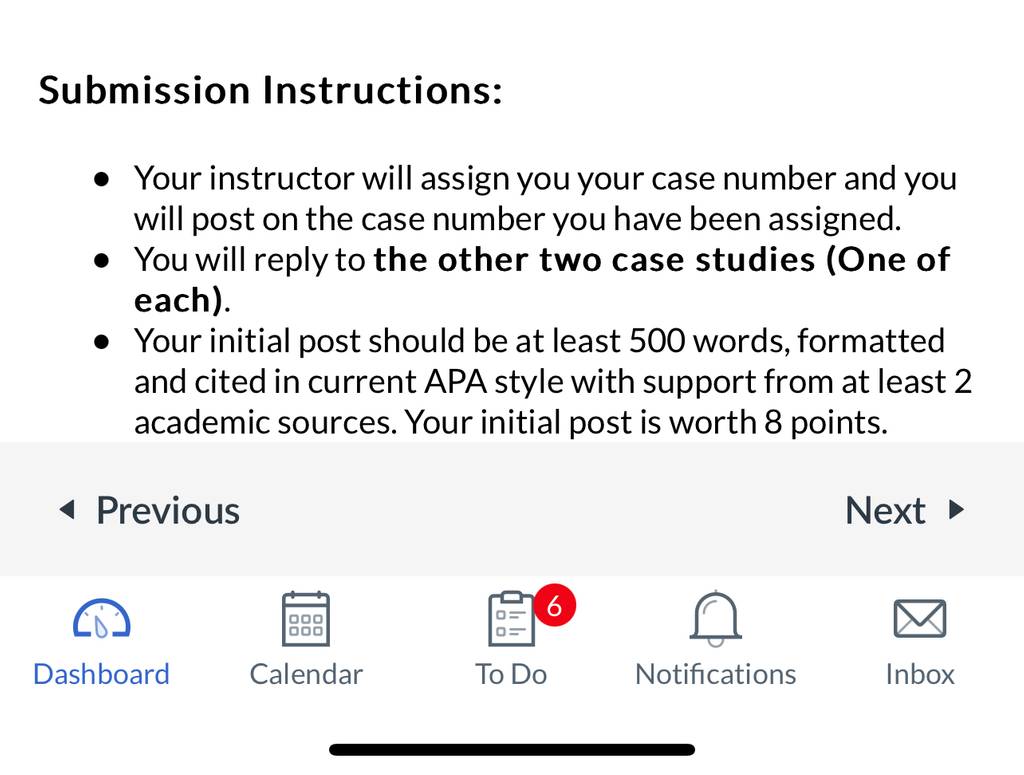
Task: Select the Inbox tab label
Action: click(920, 674)
